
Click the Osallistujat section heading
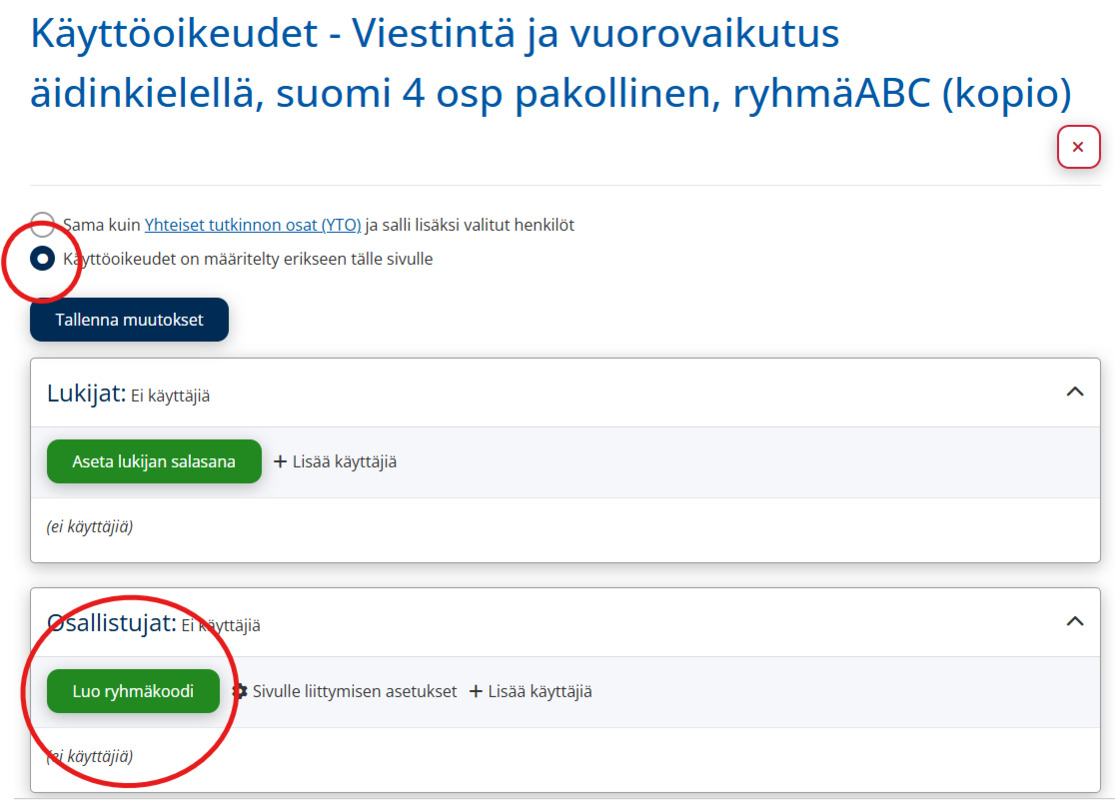tap(112, 623)
